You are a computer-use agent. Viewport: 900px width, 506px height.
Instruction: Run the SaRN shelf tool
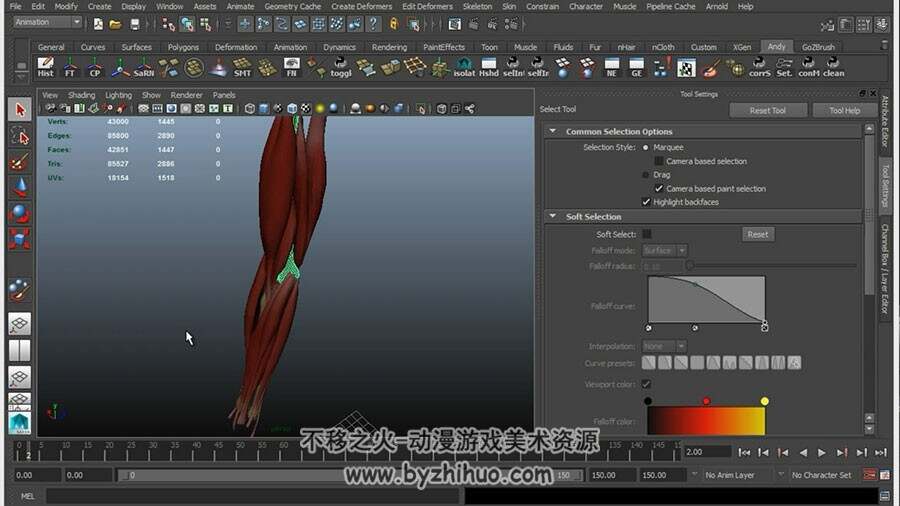(x=143, y=67)
